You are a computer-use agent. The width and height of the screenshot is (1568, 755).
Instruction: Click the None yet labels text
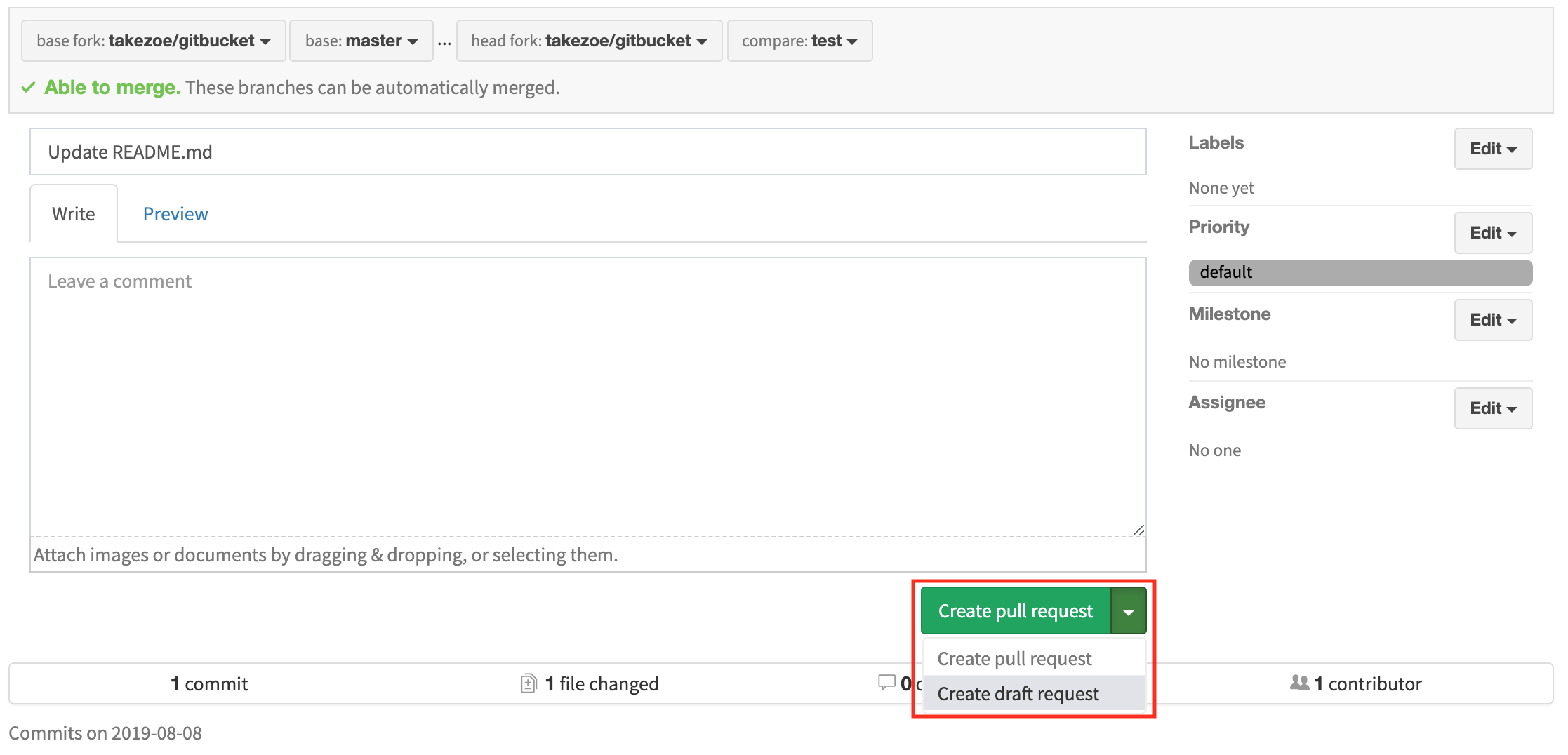pyautogui.click(x=1221, y=188)
